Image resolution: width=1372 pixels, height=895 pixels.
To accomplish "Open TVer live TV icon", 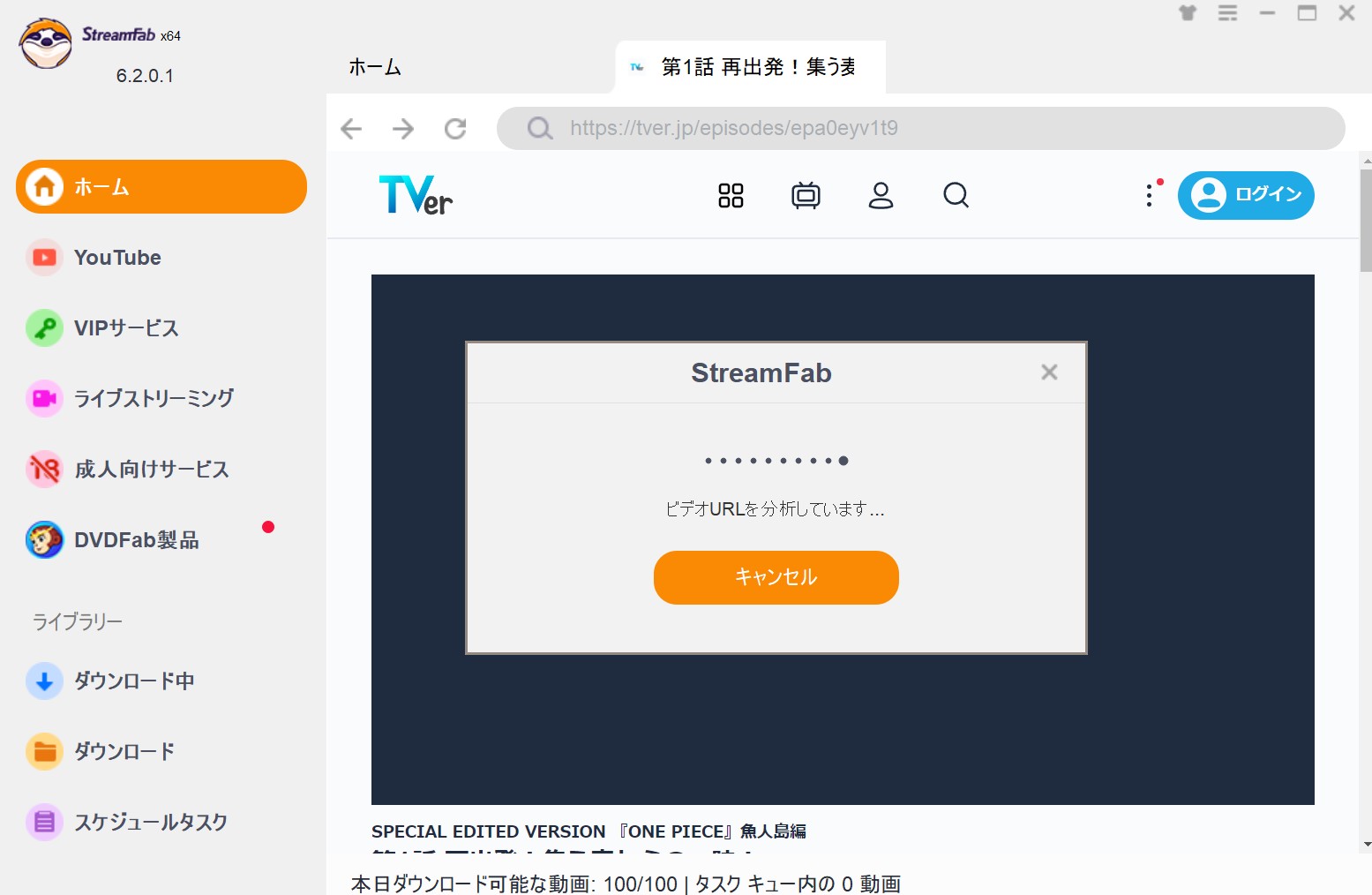I will [x=806, y=195].
